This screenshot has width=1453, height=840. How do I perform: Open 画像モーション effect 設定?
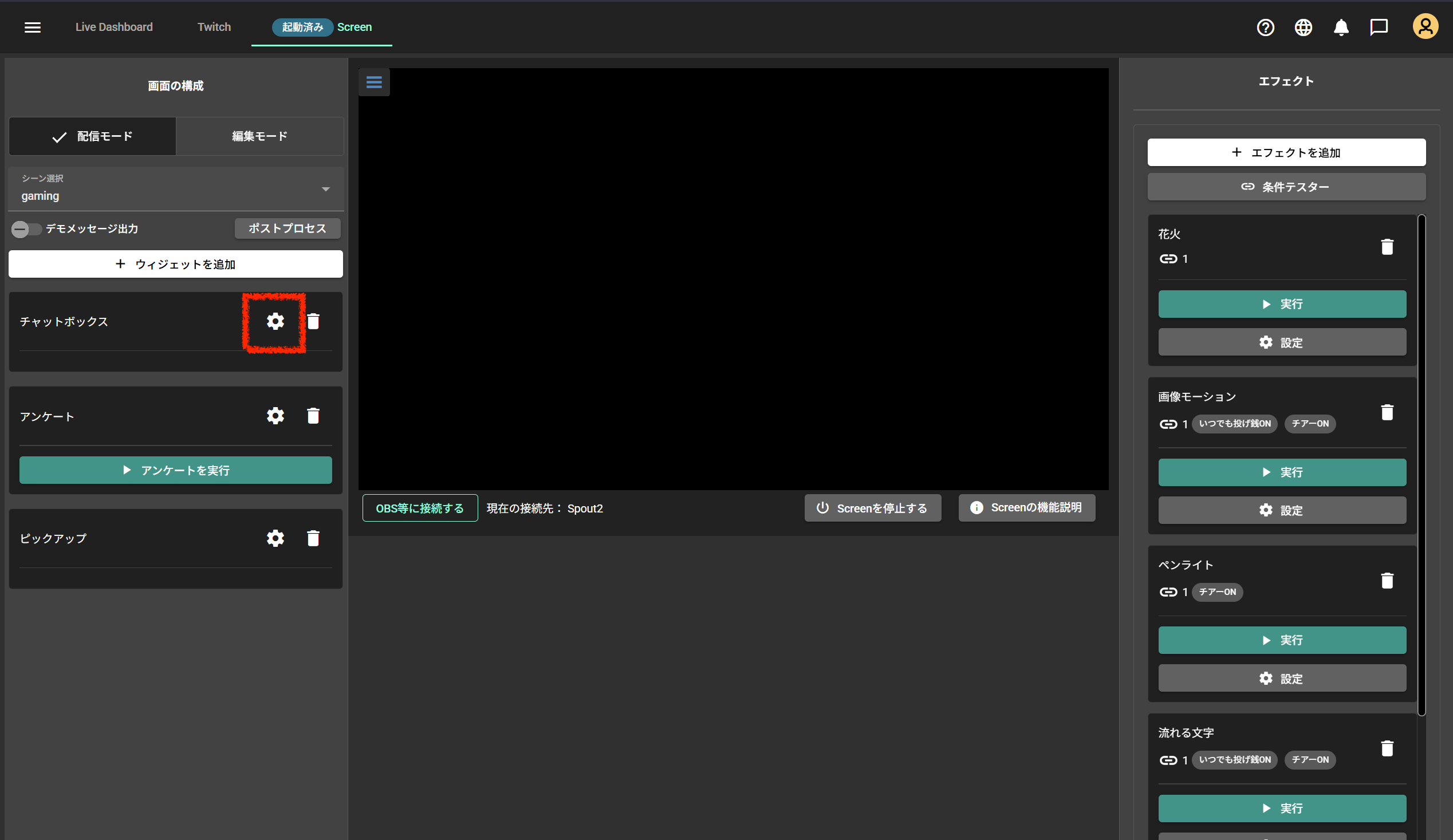click(1282, 510)
